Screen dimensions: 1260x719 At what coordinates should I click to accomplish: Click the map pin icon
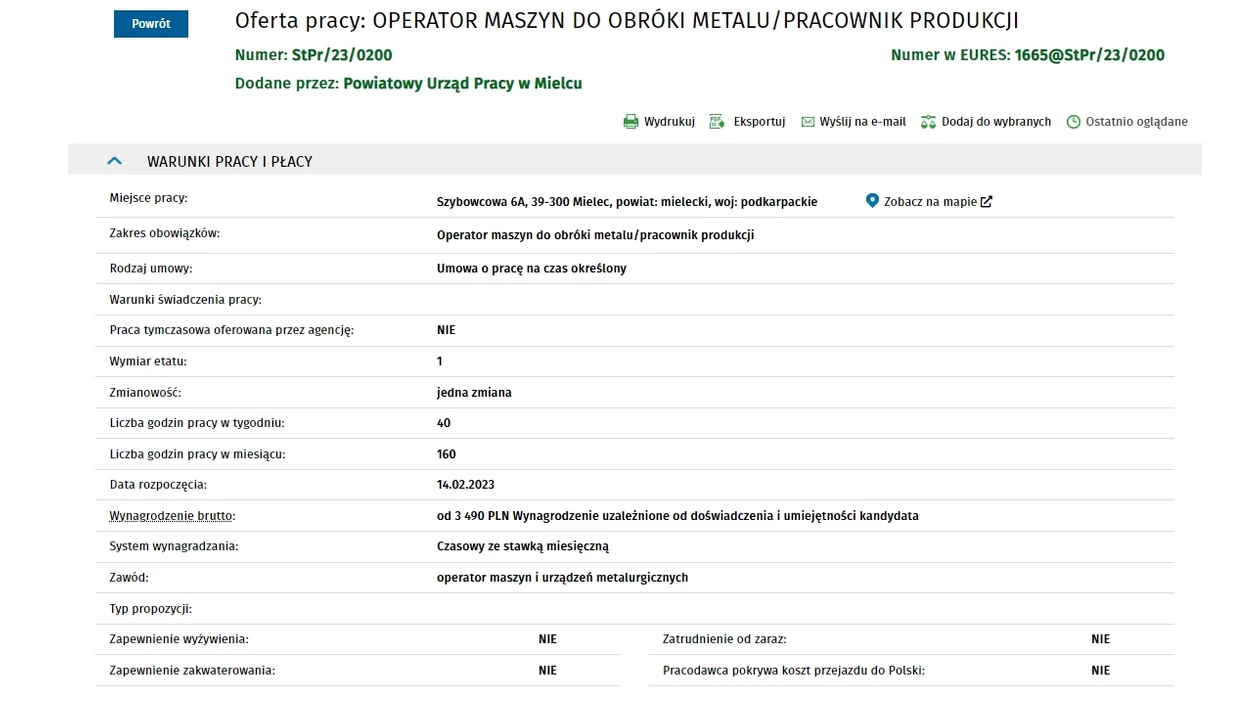pos(872,201)
